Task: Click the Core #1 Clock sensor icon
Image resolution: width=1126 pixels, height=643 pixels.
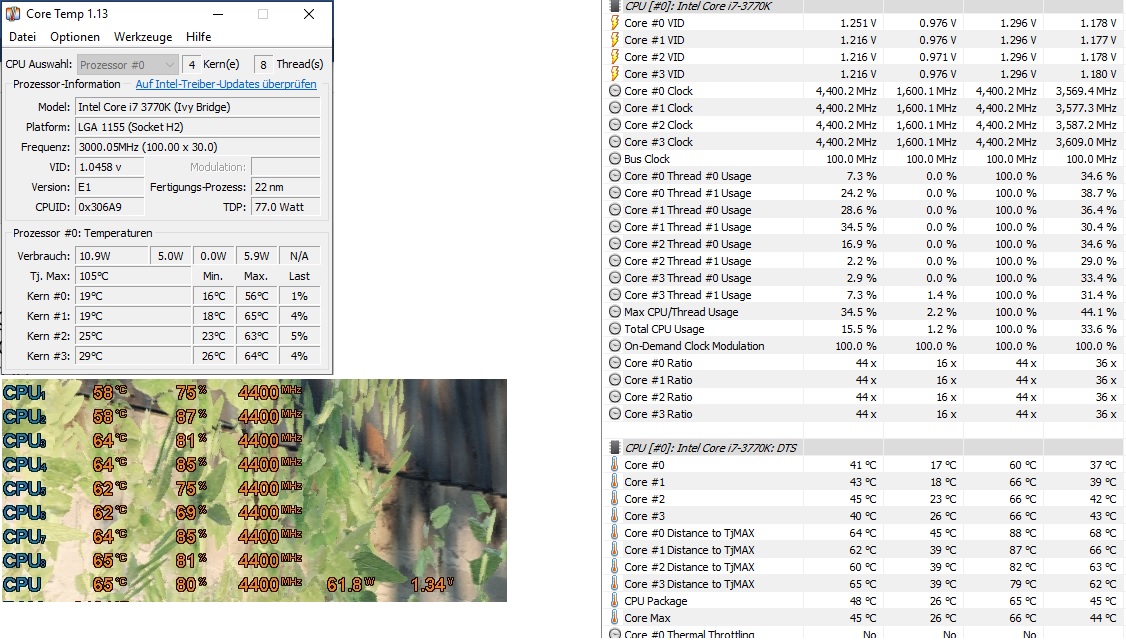Action: pyautogui.click(x=615, y=108)
